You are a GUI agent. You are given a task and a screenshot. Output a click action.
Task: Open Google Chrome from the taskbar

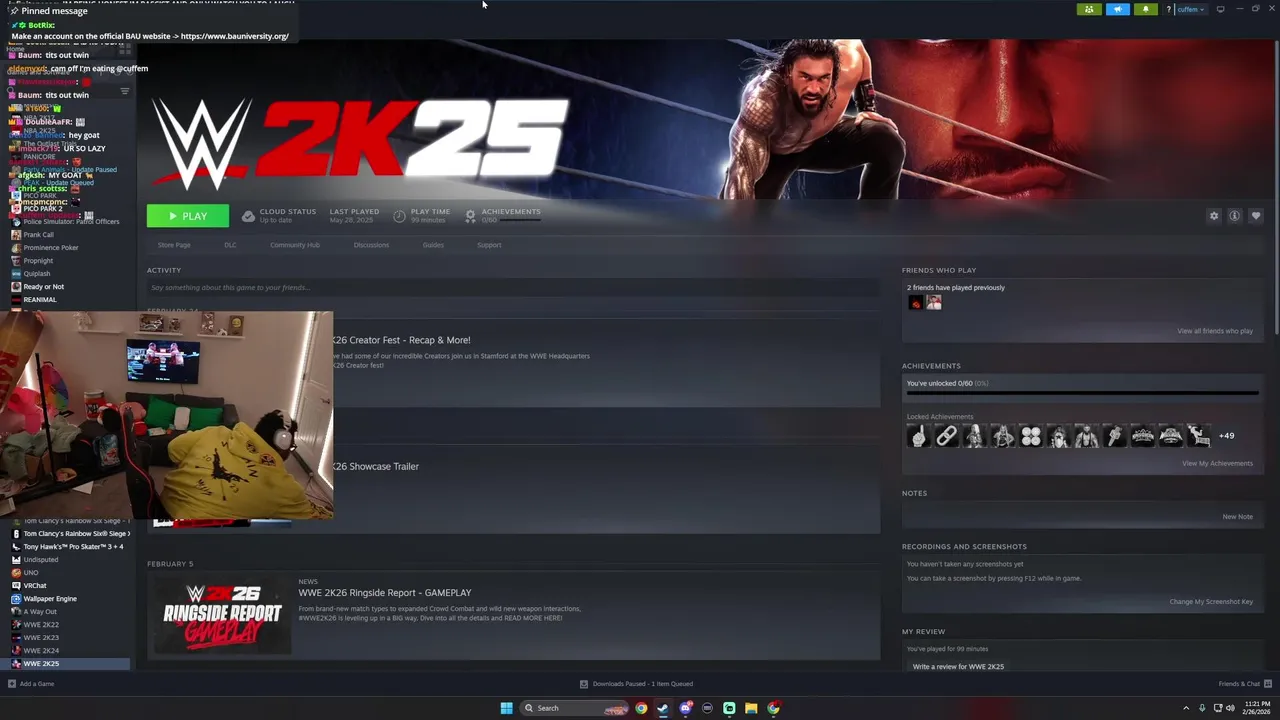tap(641, 708)
